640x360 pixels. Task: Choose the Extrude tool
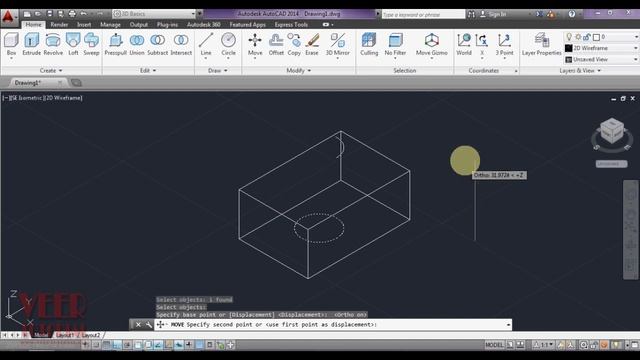point(31,44)
